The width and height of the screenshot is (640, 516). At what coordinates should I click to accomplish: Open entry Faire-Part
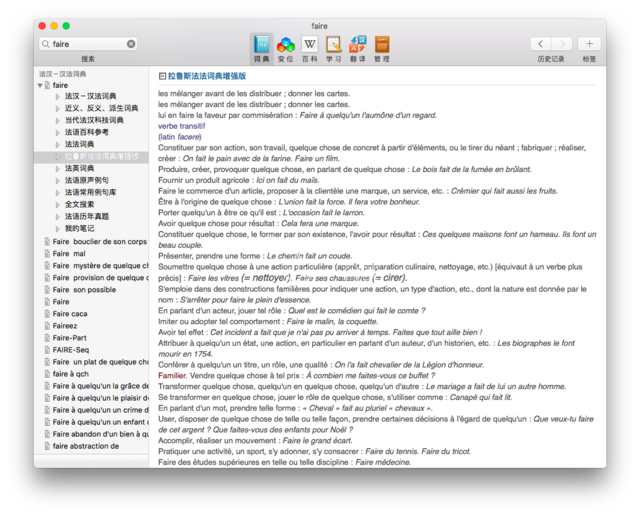coord(69,338)
